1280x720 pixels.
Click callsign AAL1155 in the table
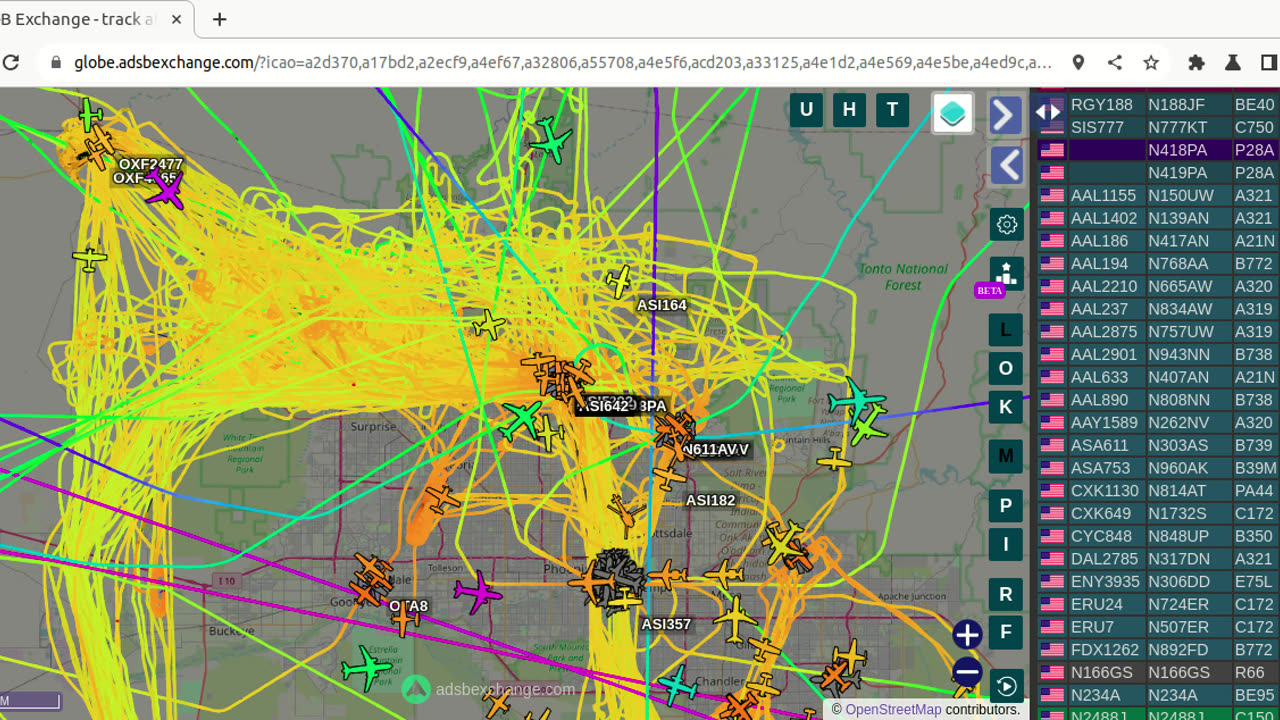click(1103, 195)
